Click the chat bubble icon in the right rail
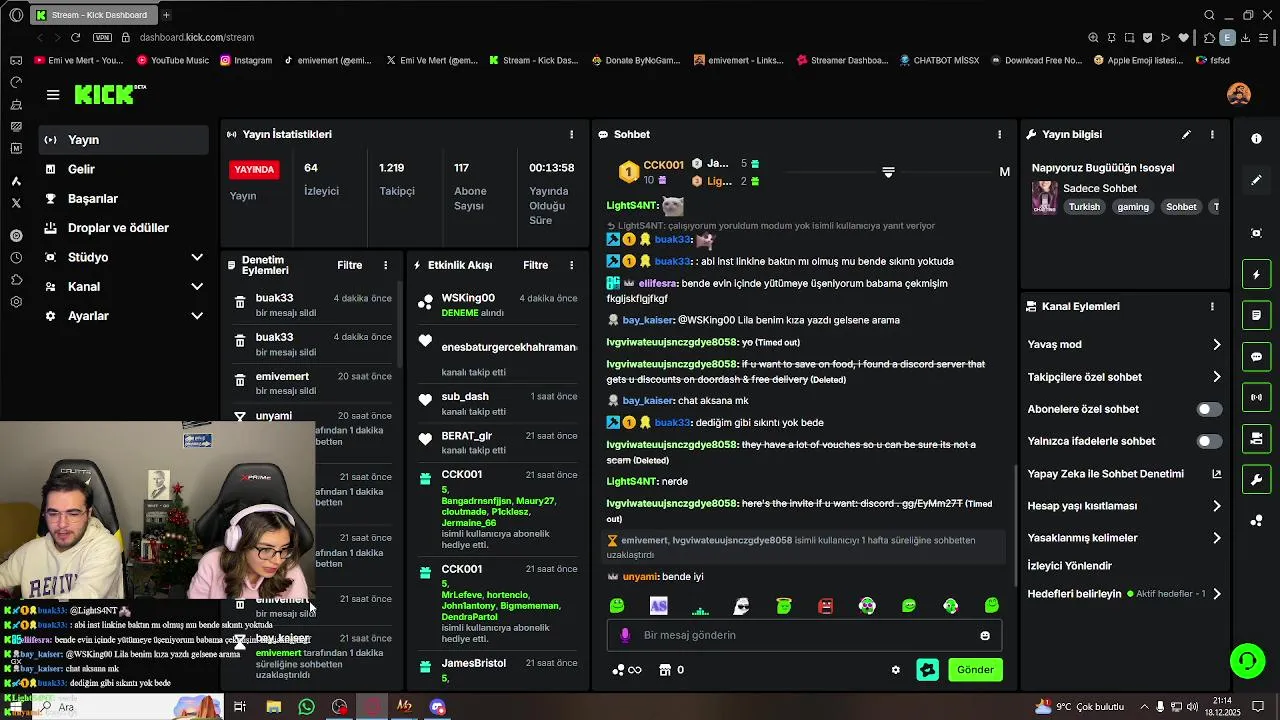The width and height of the screenshot is (1280, 720). tap(1257, 356)
